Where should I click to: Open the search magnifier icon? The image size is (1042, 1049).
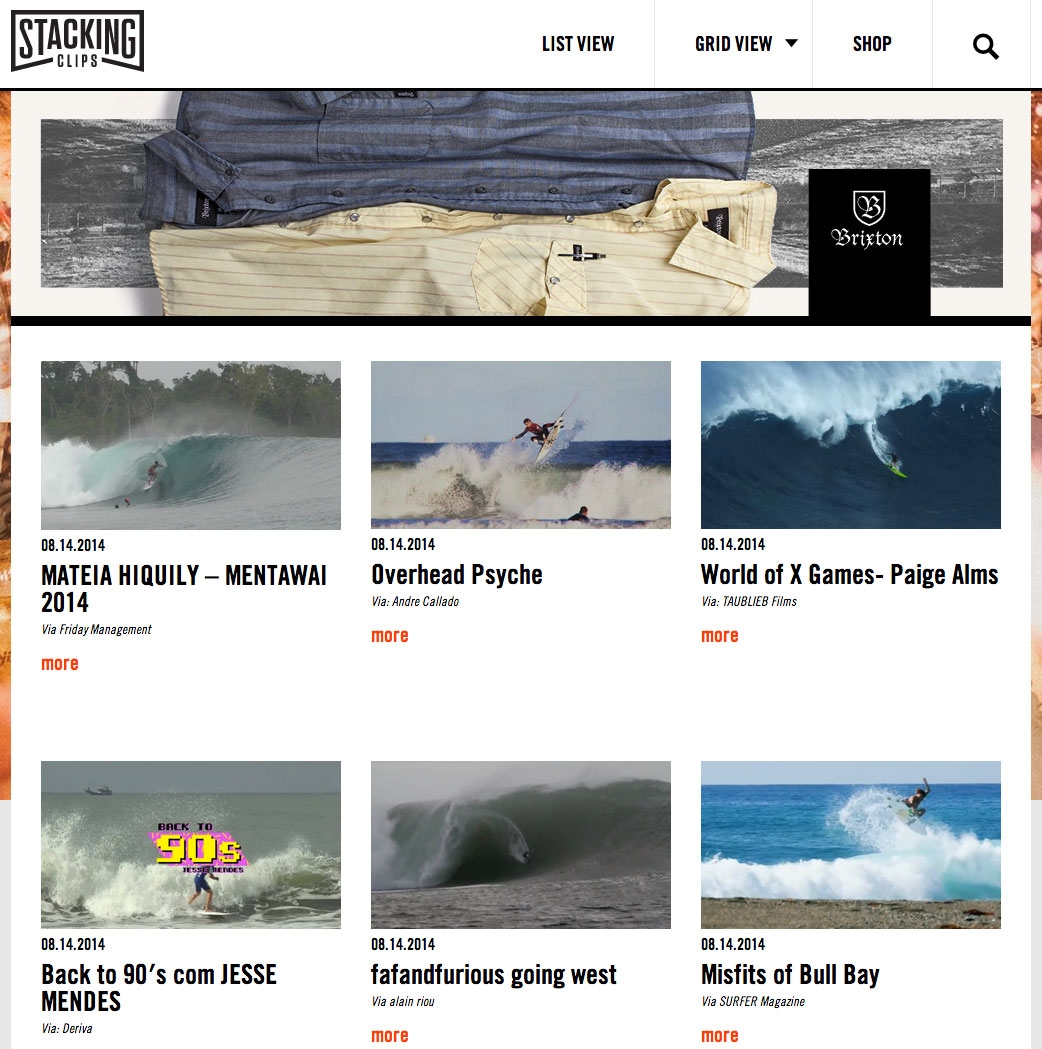[x=985, y=46]
